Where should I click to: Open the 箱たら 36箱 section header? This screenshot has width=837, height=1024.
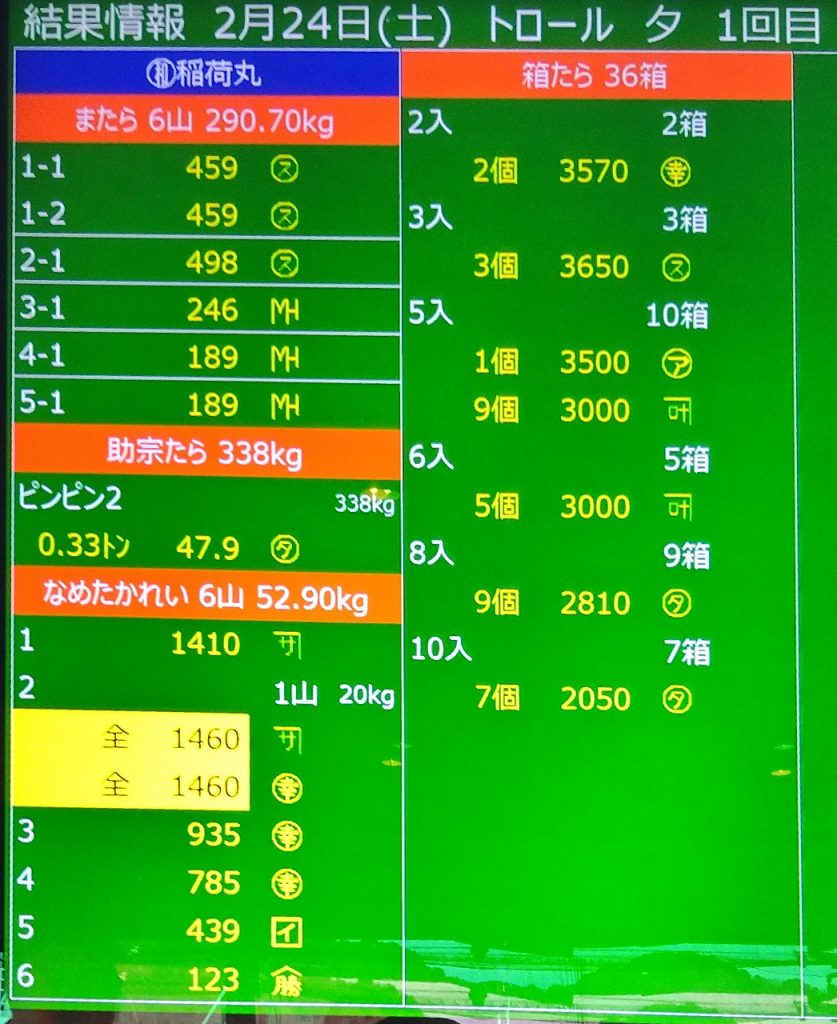597,76
